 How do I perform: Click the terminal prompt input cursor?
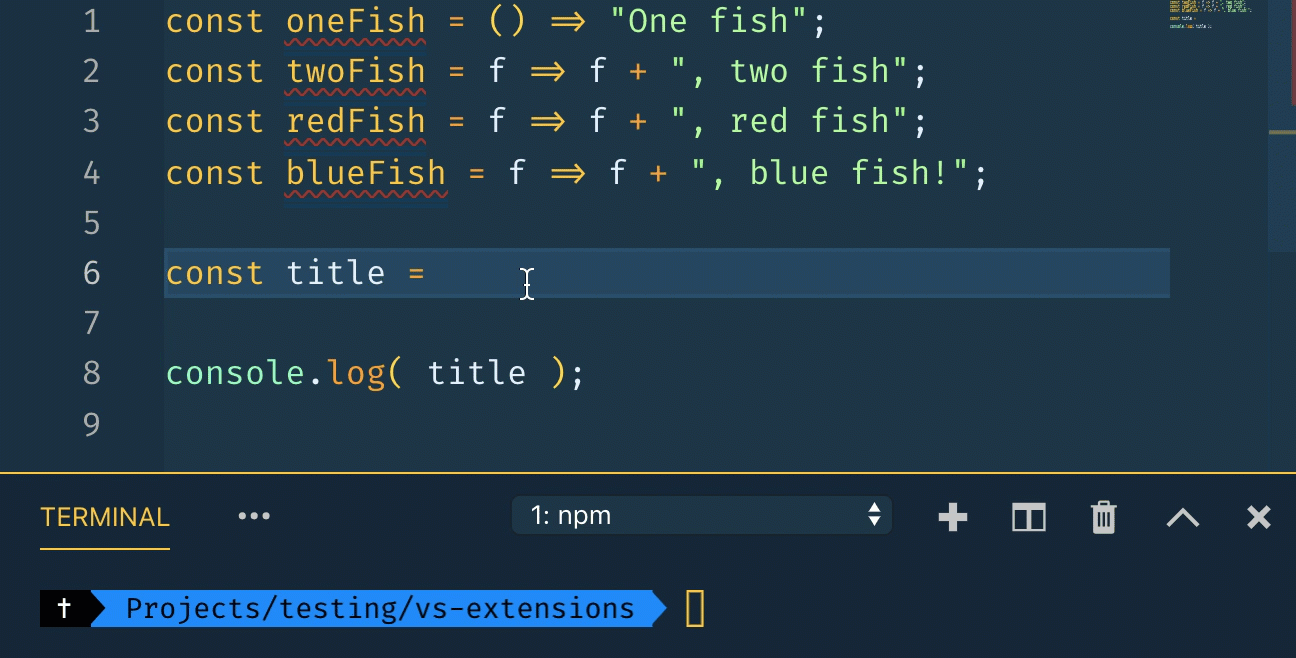(695, 608)
